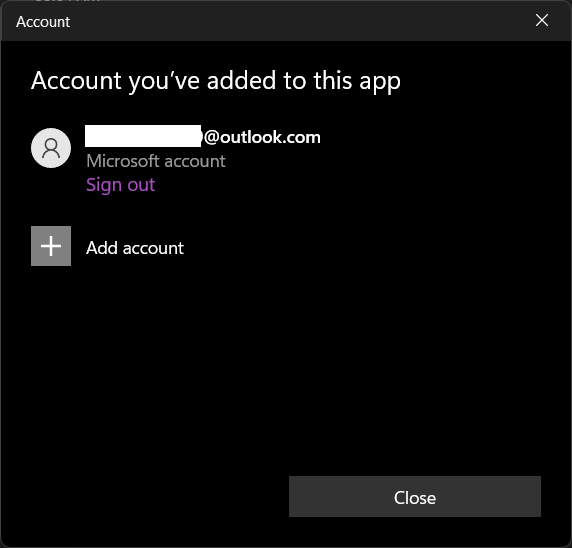
Task: Click the user avatar icon
Action: point(51,148)
